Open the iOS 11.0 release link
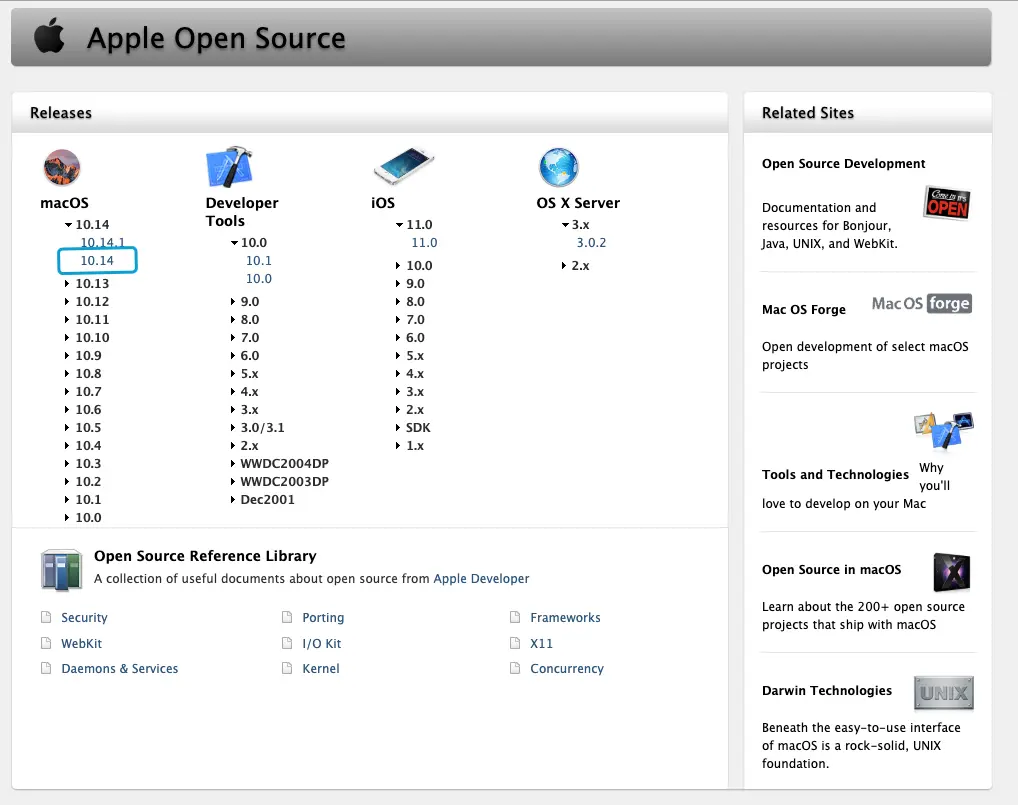The width and height of the screenshot is (1018, 805). pyautogui.click(x=424, y=242)
